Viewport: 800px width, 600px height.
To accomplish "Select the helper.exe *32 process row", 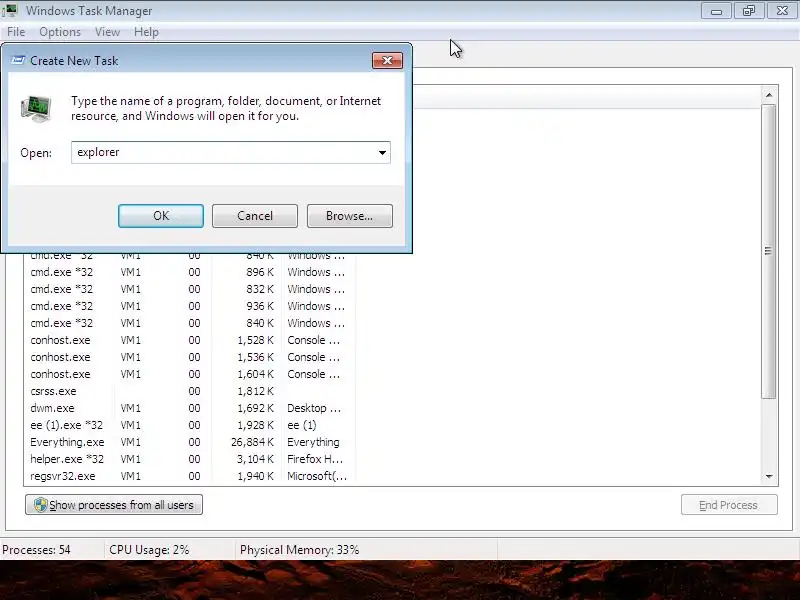I will tap(189, 459).
